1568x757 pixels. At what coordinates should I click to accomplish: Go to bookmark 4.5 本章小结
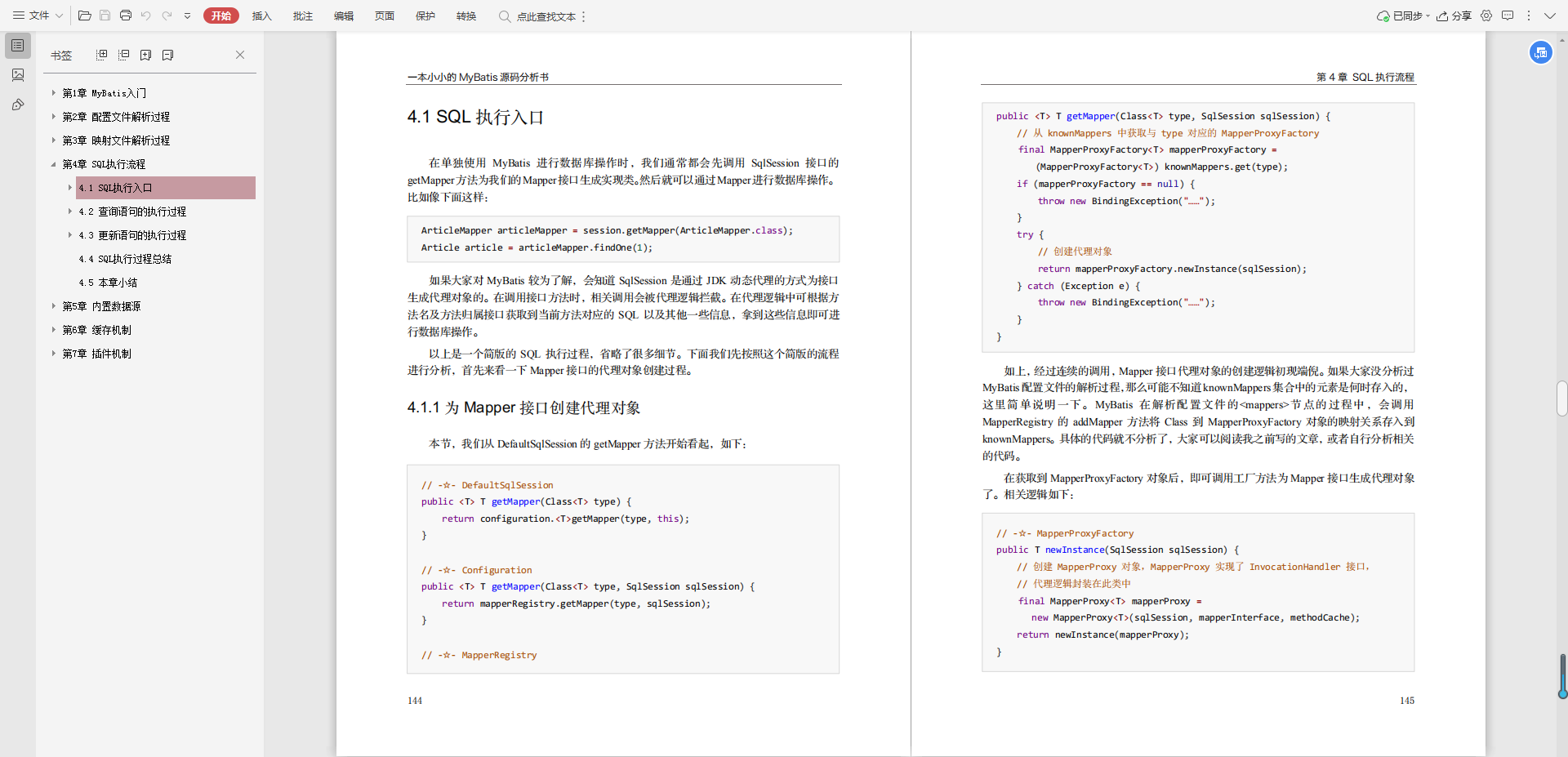[108, 283]
